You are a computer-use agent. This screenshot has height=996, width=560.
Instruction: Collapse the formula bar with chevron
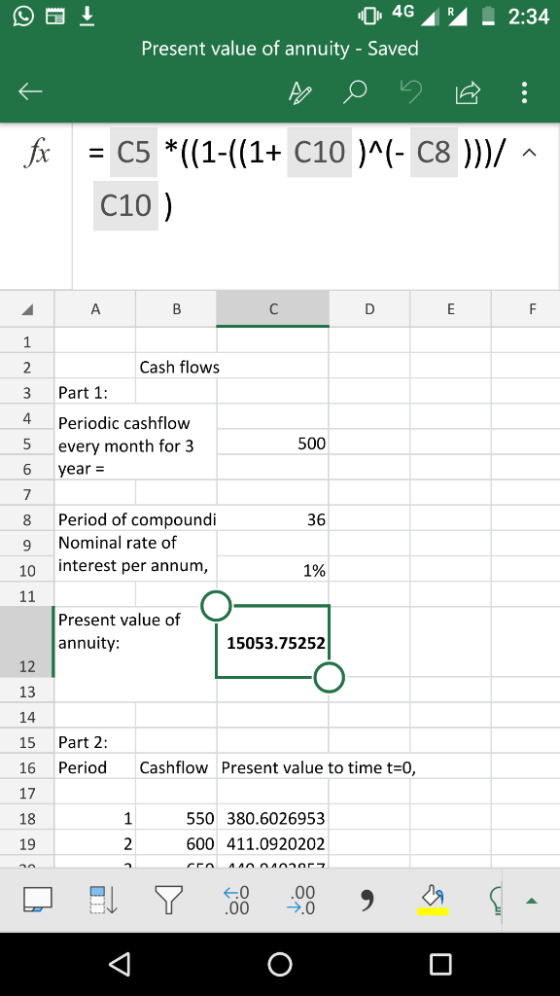531,152
